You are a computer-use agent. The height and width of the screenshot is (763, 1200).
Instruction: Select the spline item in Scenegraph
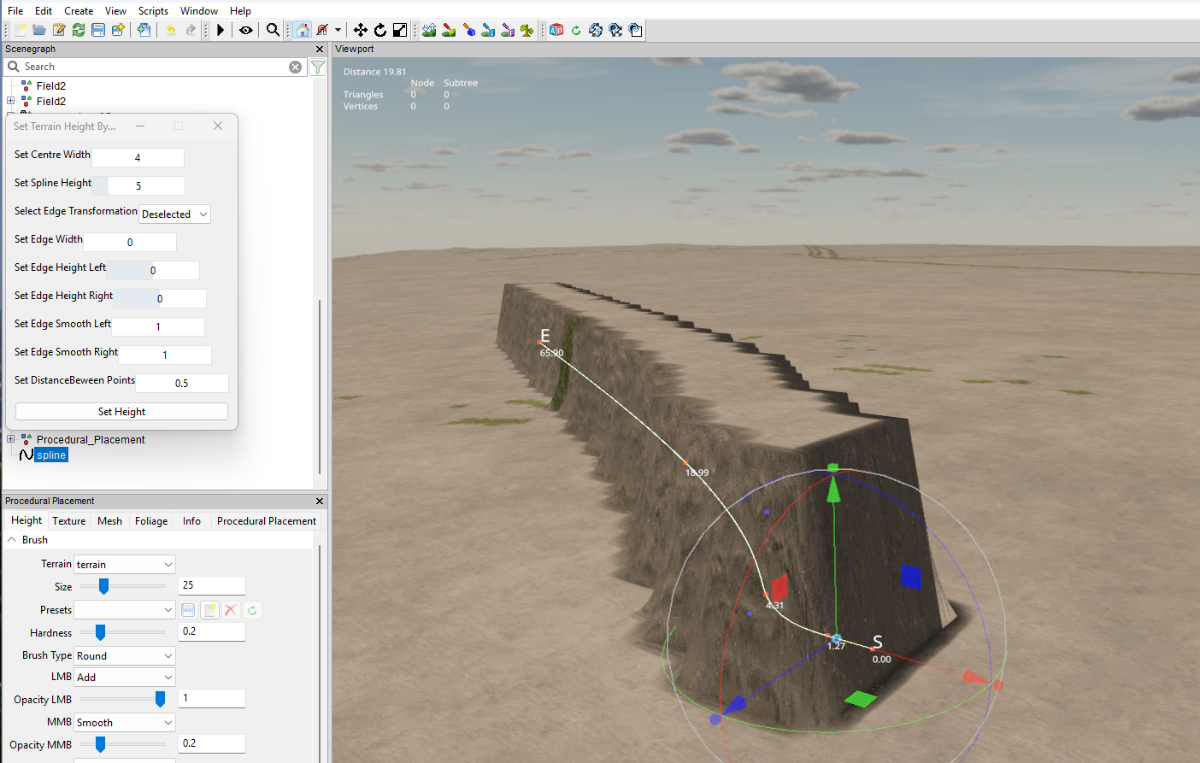[52, 455]
